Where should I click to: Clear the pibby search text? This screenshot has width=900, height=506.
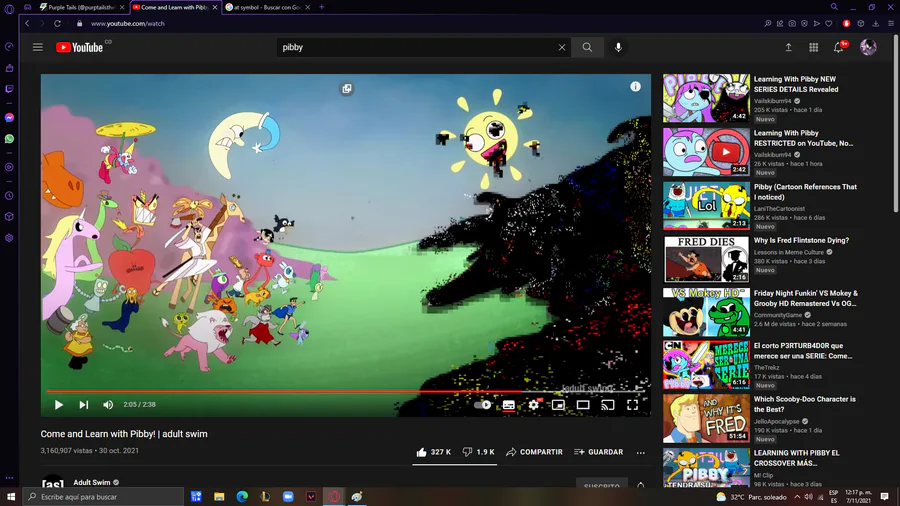click(x=562, y=48)
